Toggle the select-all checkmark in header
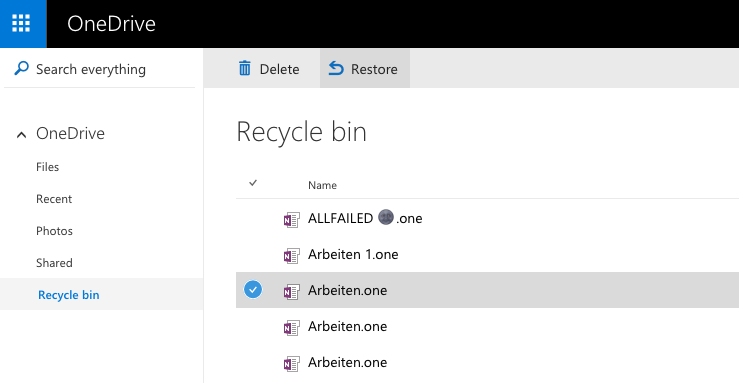Viewport: 739px width, 383px height. [253, 183]
